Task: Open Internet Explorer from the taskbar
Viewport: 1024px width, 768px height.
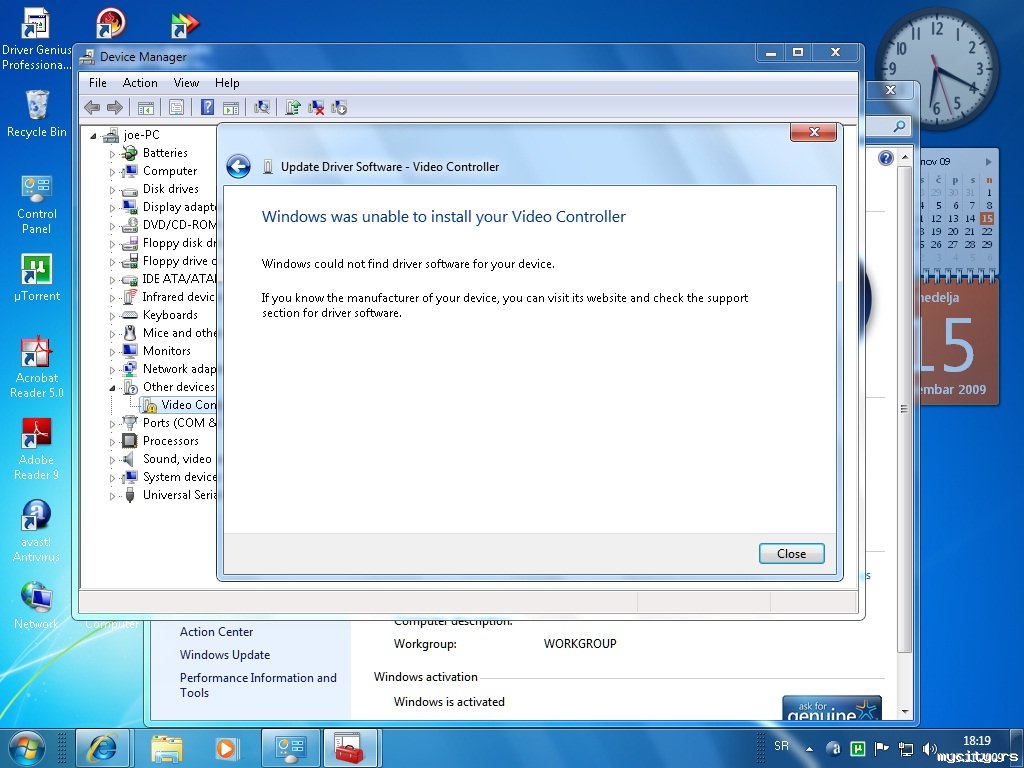Action: coord(103,748)
